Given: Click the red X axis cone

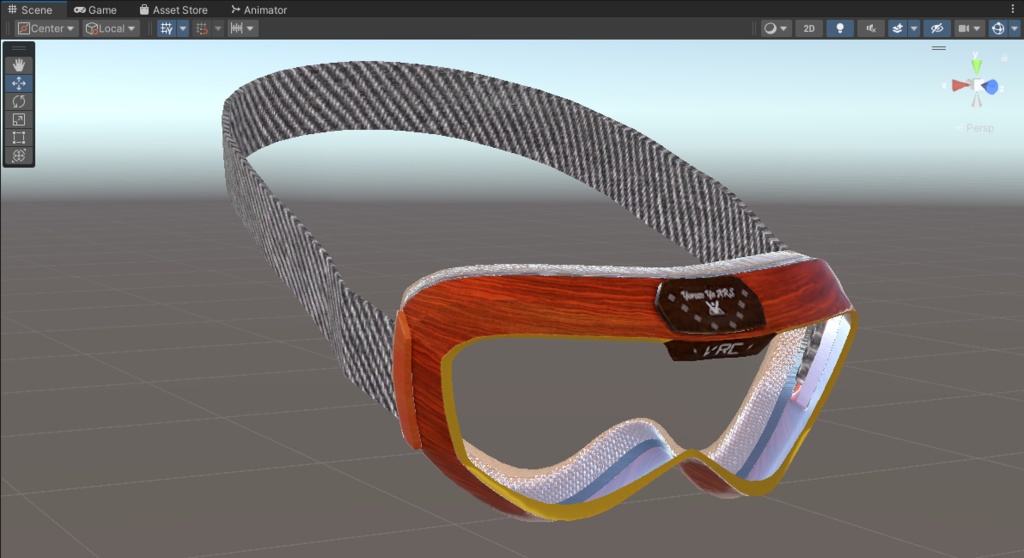Looking at the screenshot, I should tap(960, 85).
